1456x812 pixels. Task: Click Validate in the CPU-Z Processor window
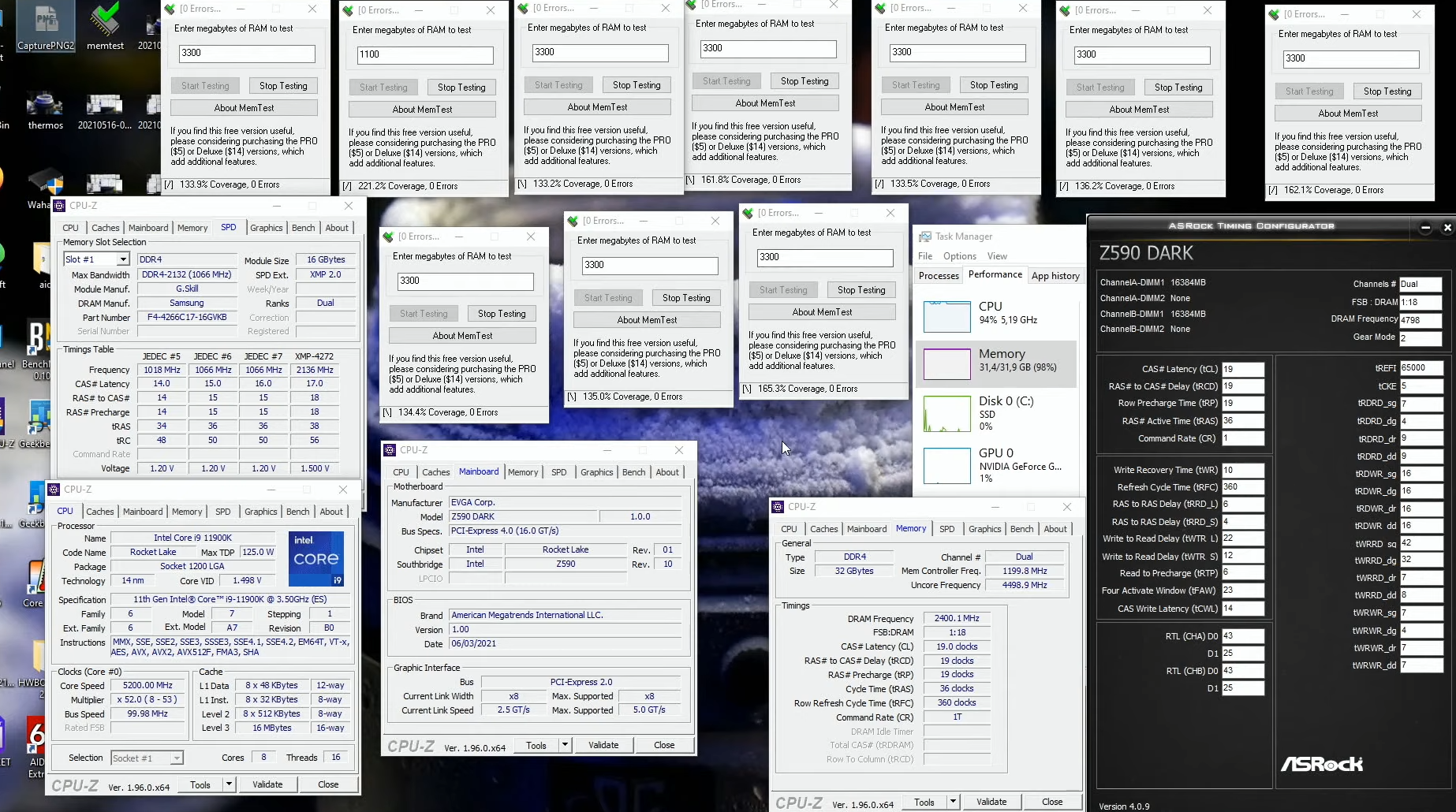pos(267,784)
